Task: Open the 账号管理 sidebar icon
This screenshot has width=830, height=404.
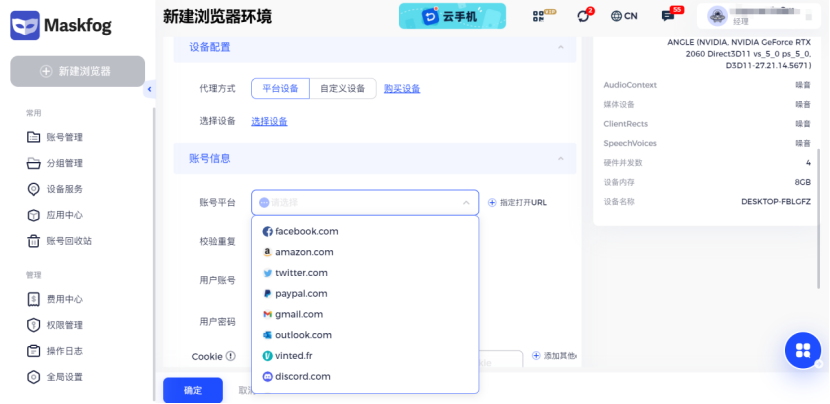Action: [x=33, y=138]
